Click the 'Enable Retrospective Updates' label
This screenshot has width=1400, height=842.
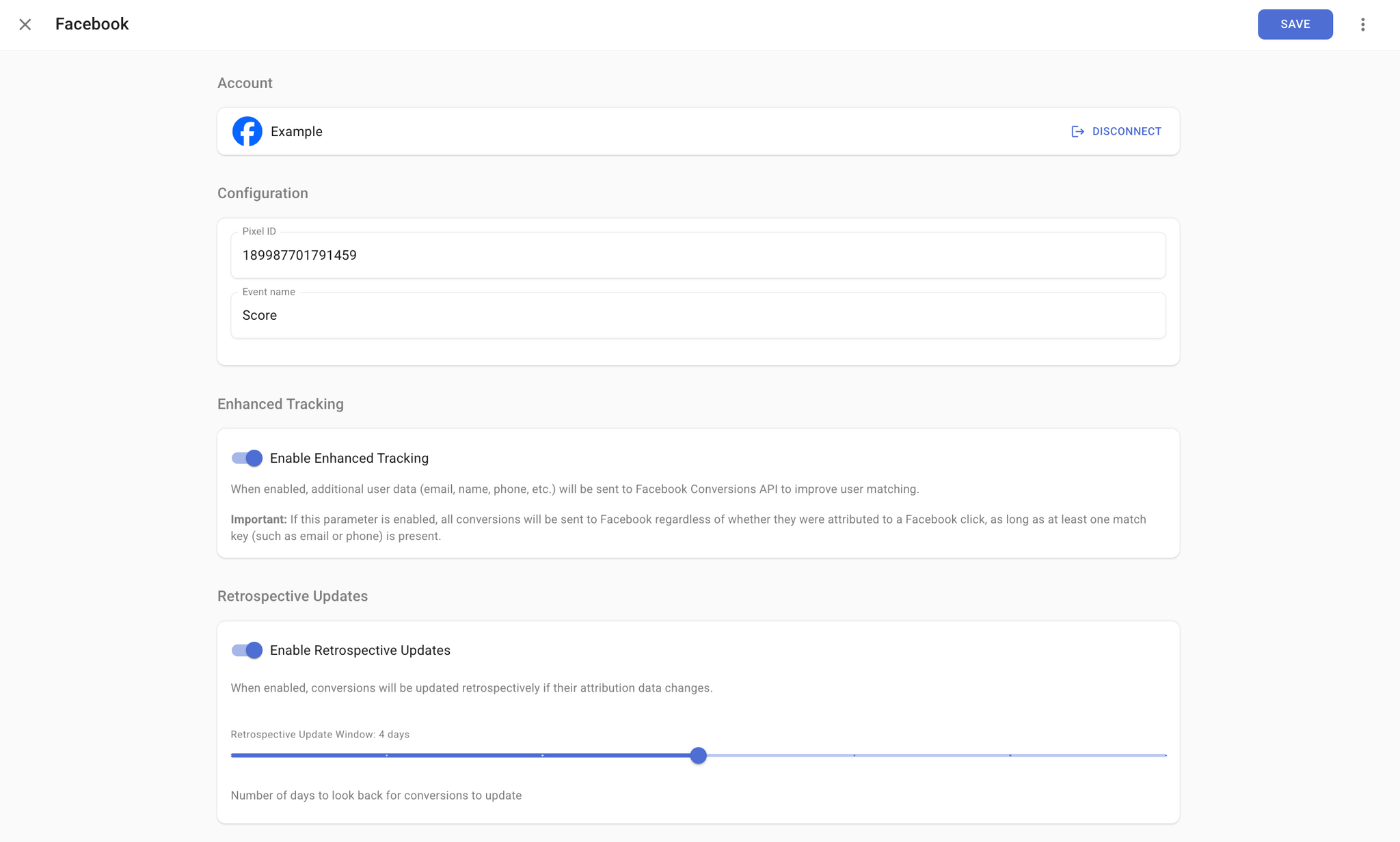(x=360, y=650)
